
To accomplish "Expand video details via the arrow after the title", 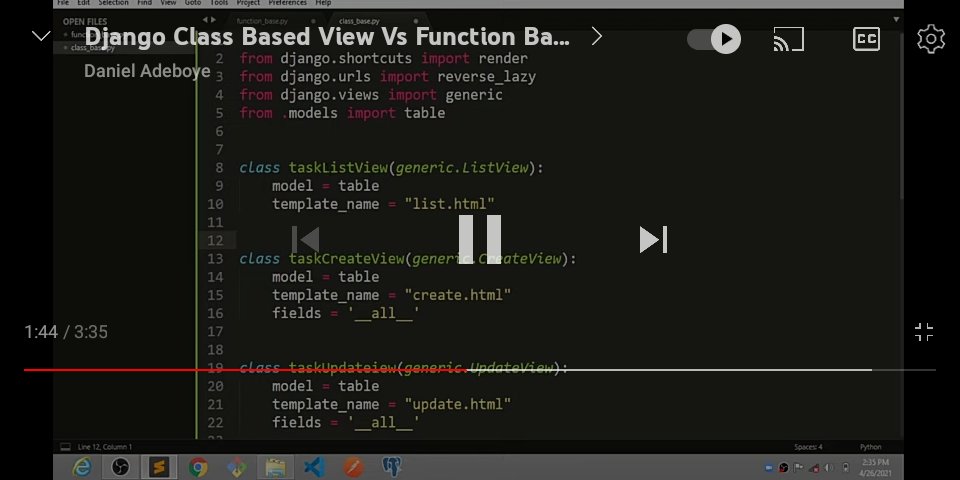I will tap(596, 37).
